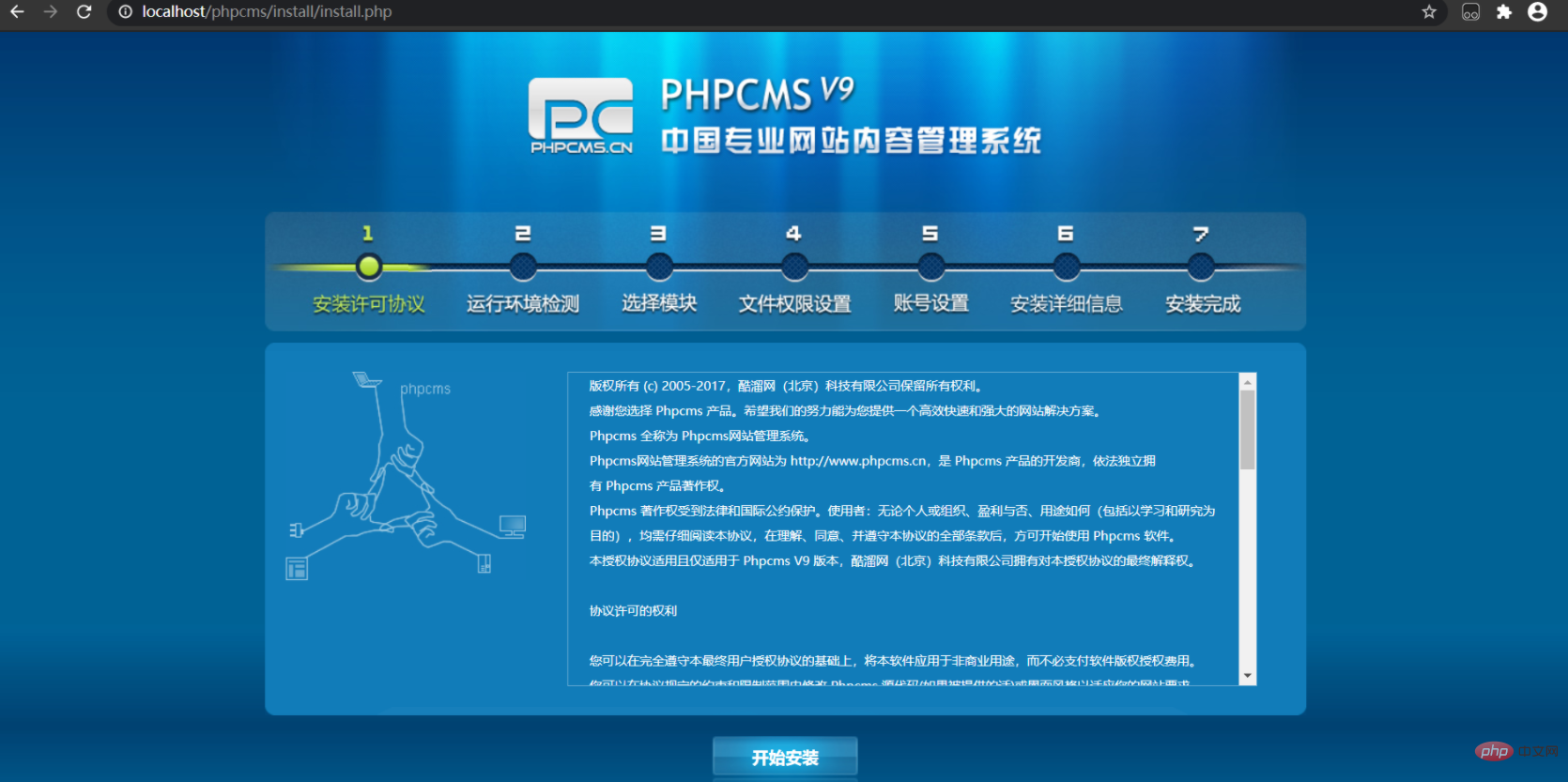Screen dimensions: 1568x782
Task: Select step 1 安装许可协议 marker
Action: (x=369, y=267)
